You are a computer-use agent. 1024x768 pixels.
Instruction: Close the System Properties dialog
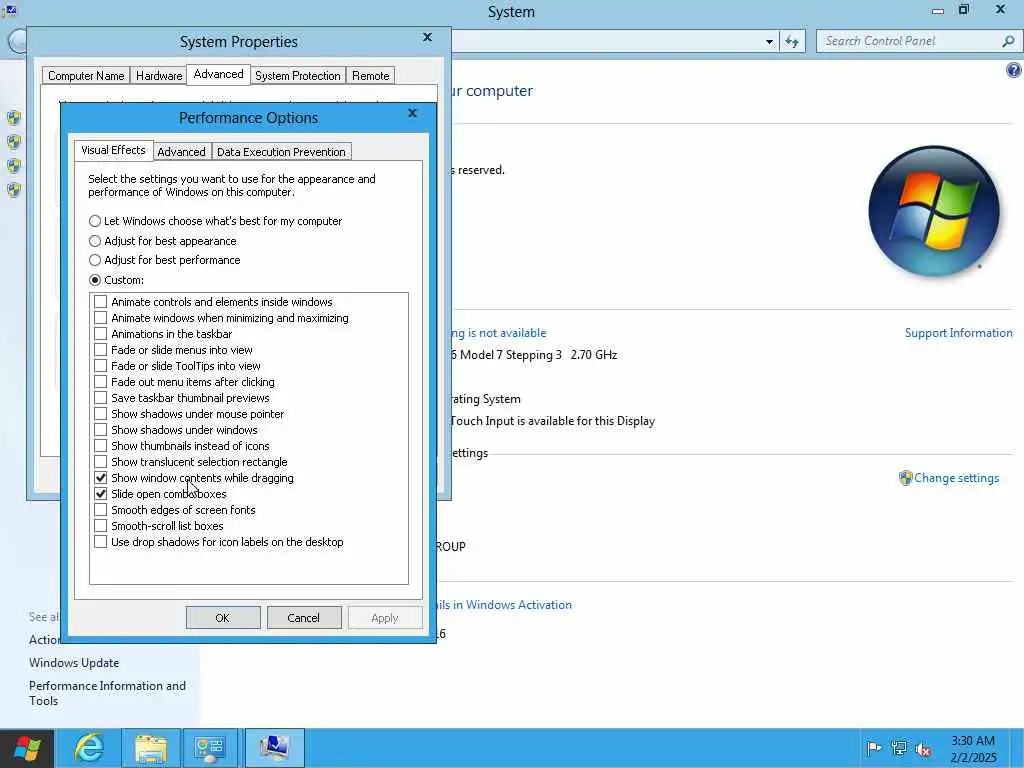pos(427,37)
